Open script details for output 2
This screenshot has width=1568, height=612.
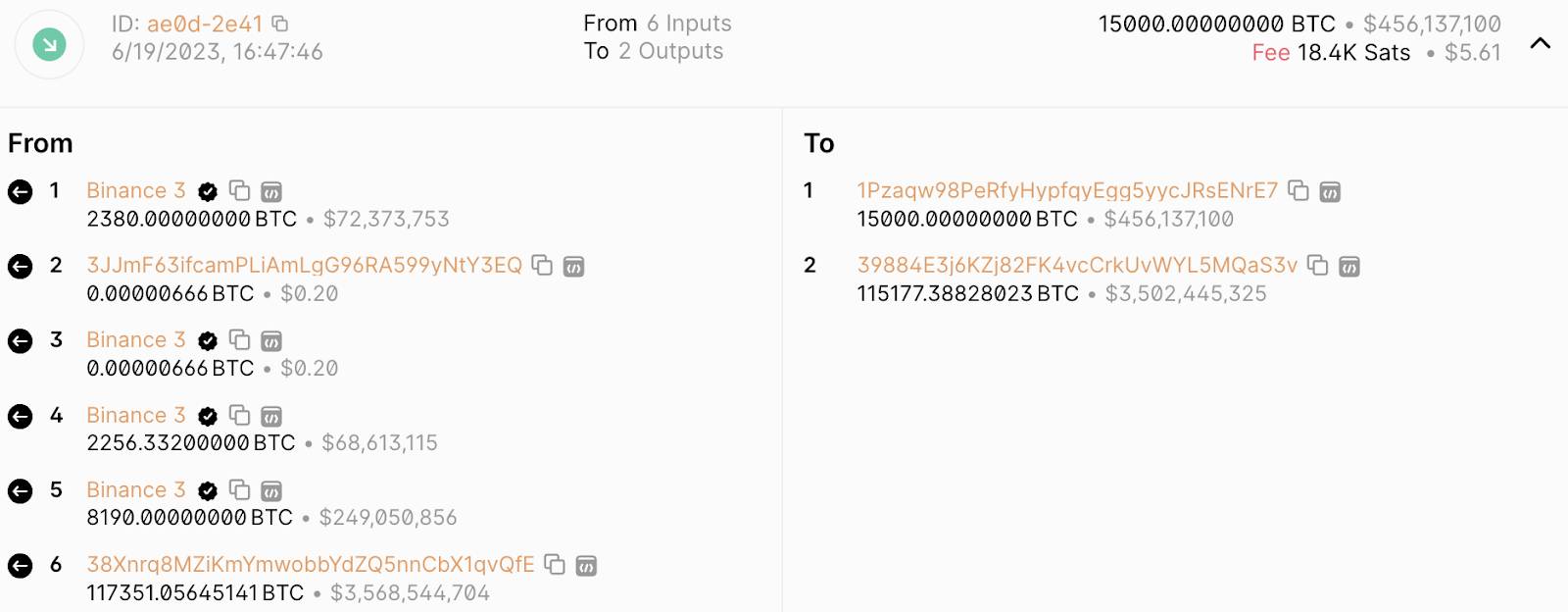(1349, 266)
